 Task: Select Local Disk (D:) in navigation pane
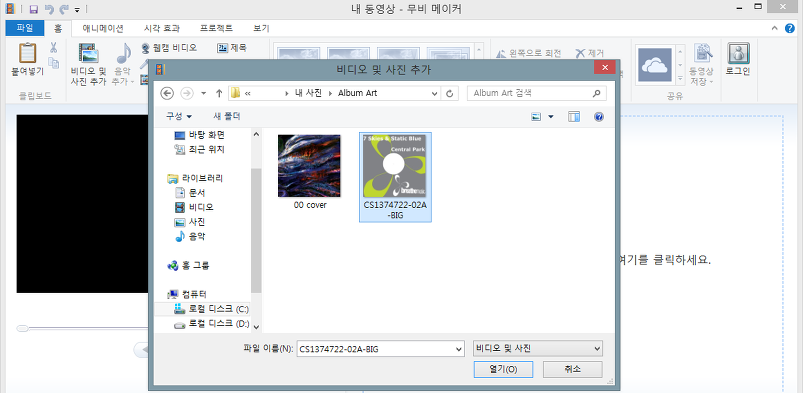(211, 324)
